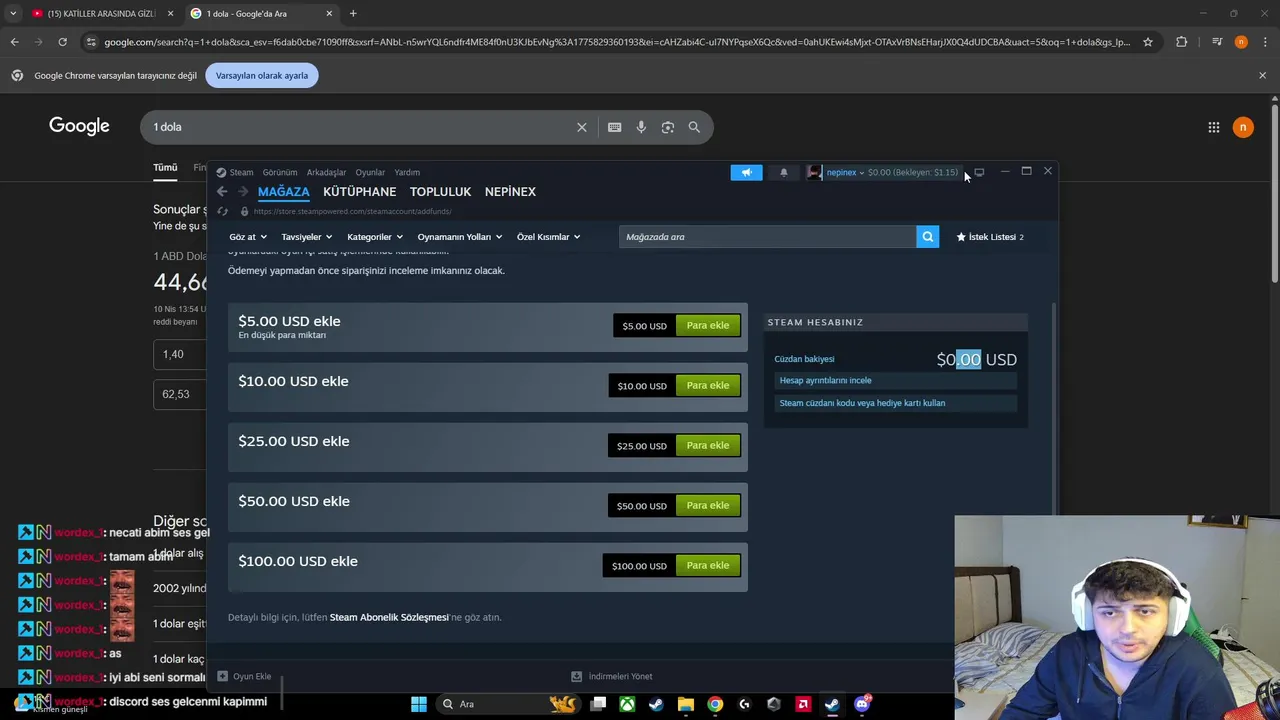Switch to the TOPLULUK tab
The image size is (1280, 720).
440,192
